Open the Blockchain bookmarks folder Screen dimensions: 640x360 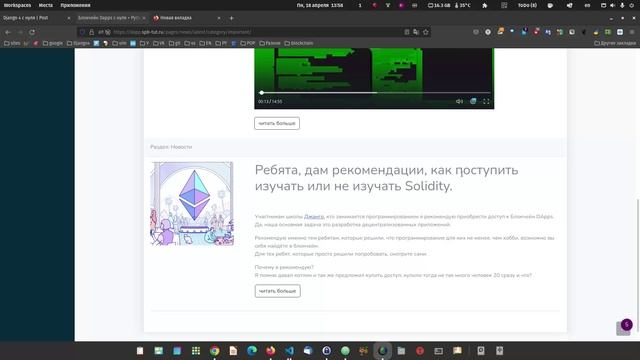(x=299, y=43)
